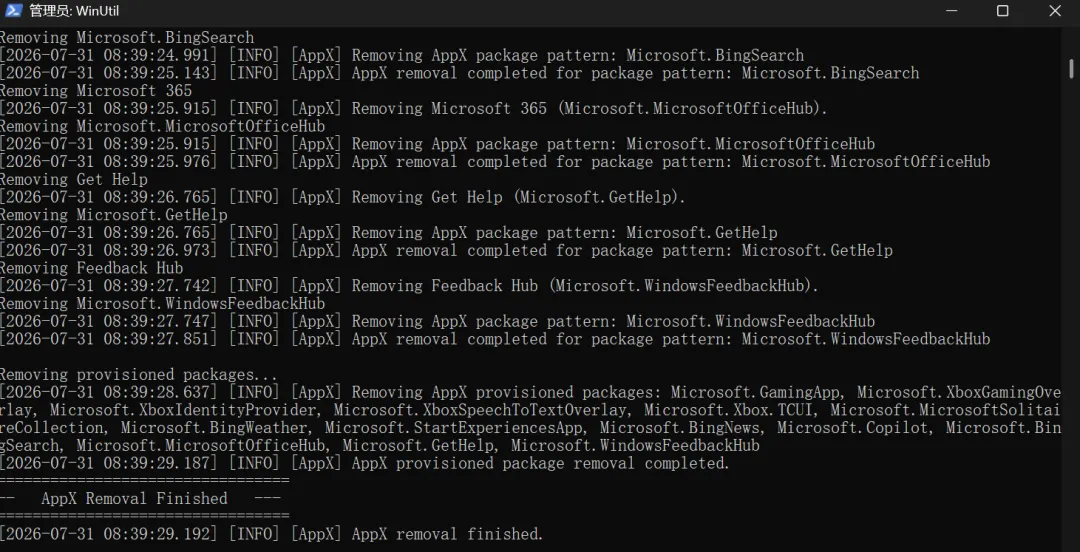Click the 'Removing Microsoft 365' heading line

[x=96, y=91]
